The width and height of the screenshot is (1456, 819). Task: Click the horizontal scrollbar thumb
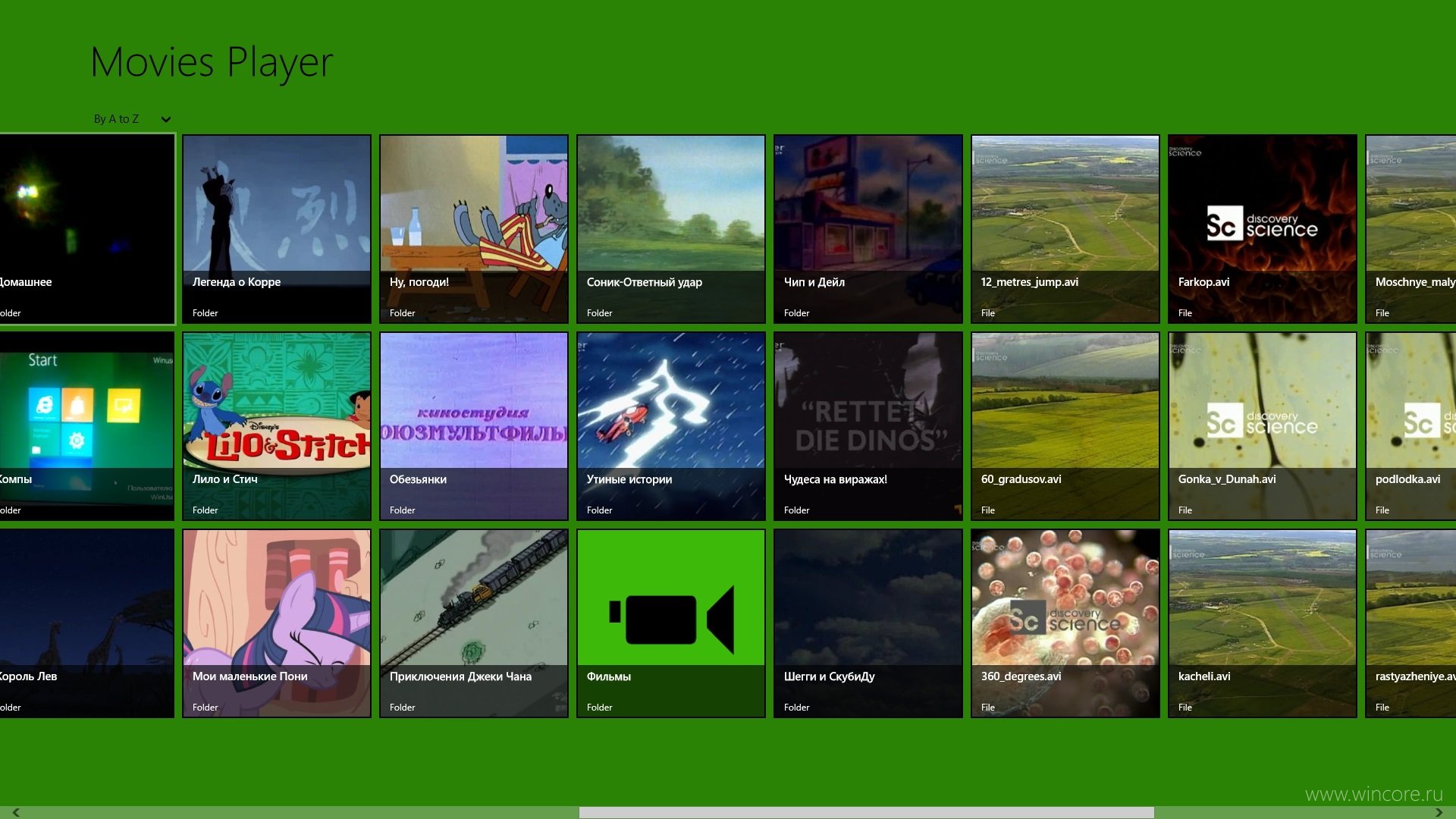[x=866, y=812]
